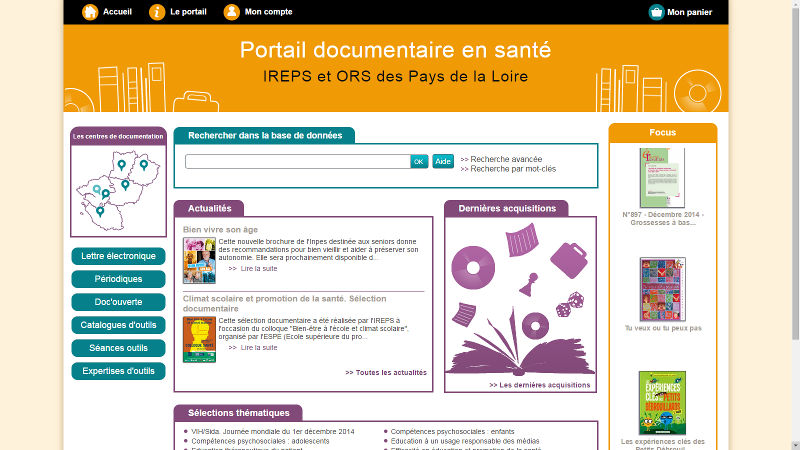
Task: Click the Le portail info icon
Action: coord(157,12)
